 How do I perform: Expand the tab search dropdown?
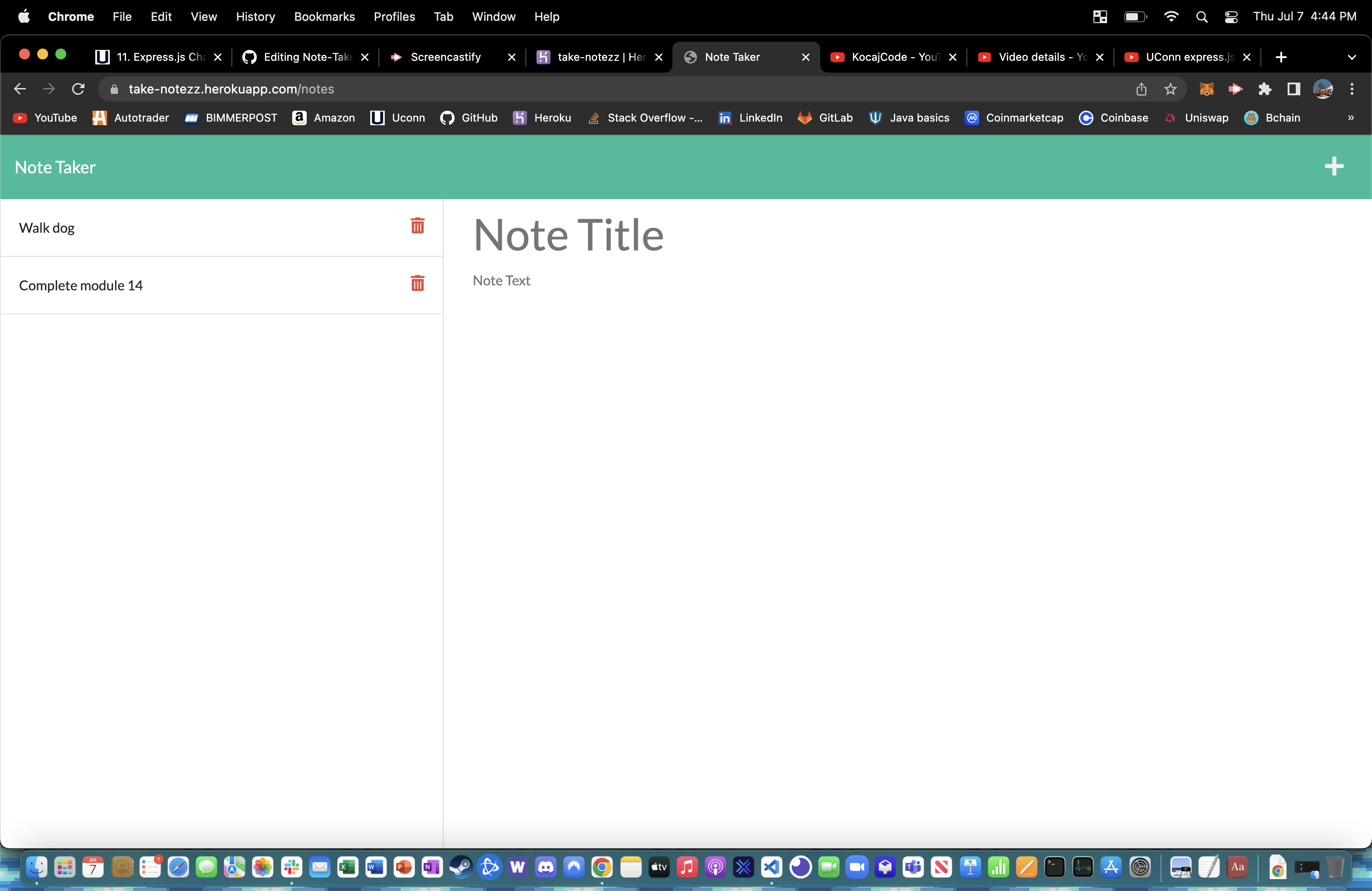(x=1352, y=57)
